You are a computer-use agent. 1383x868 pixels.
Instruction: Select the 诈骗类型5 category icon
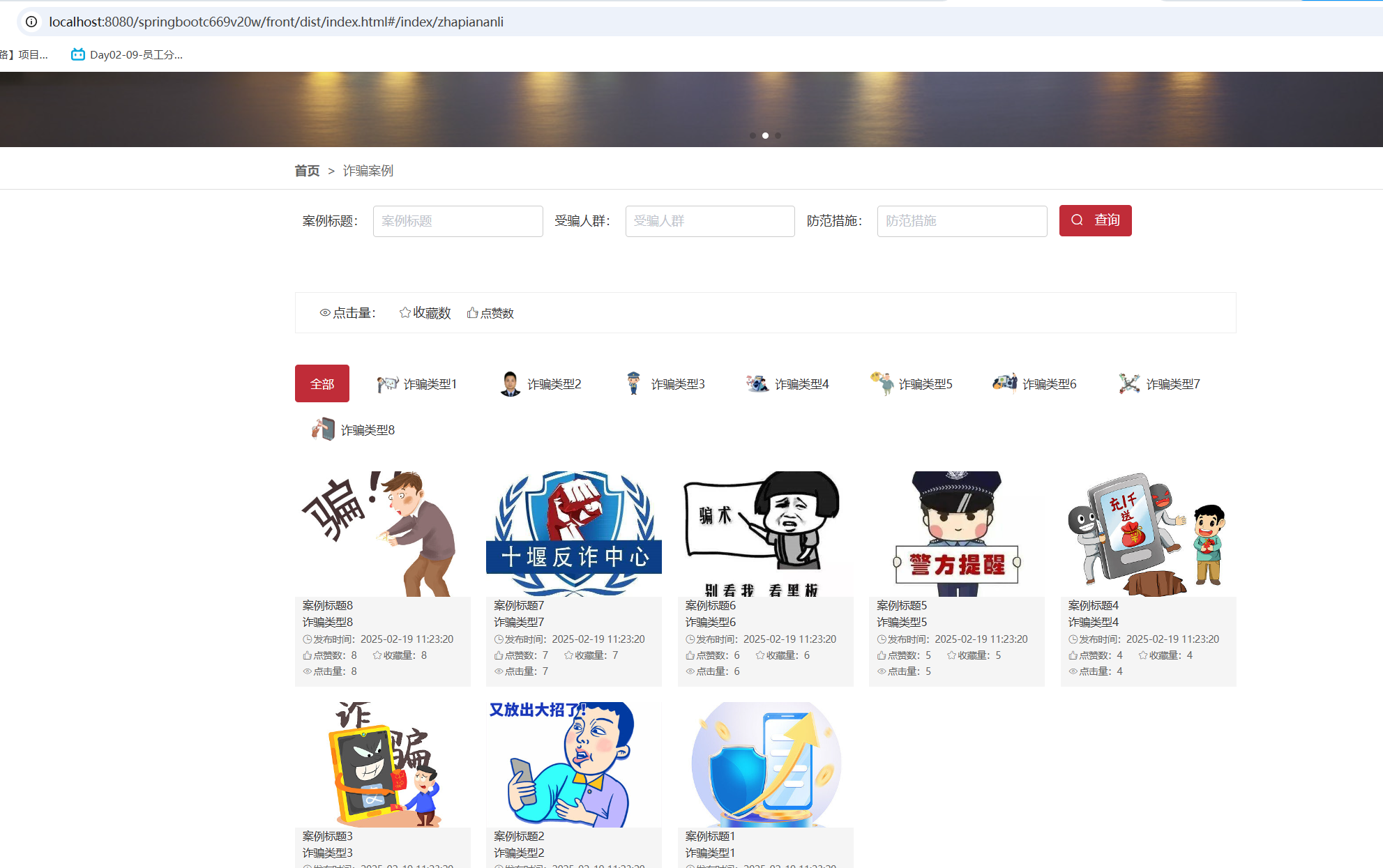point(882,383)
